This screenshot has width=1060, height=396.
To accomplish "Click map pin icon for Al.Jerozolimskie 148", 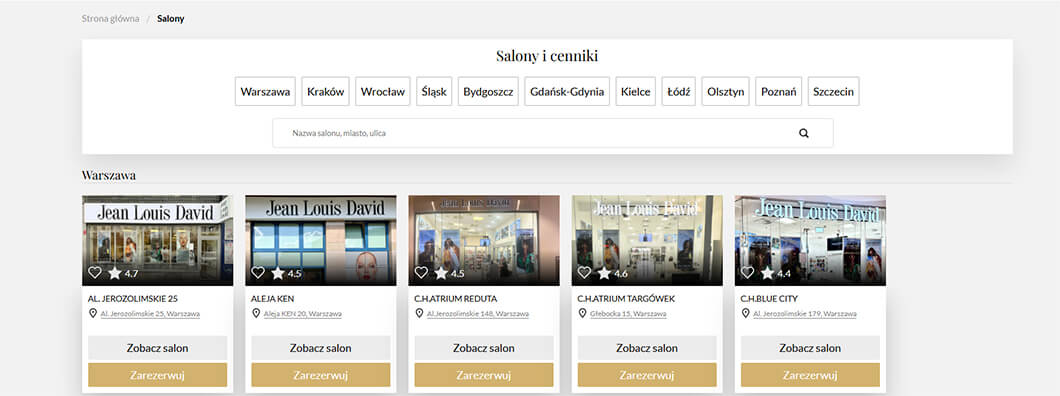I will click(x=419, y=314).
